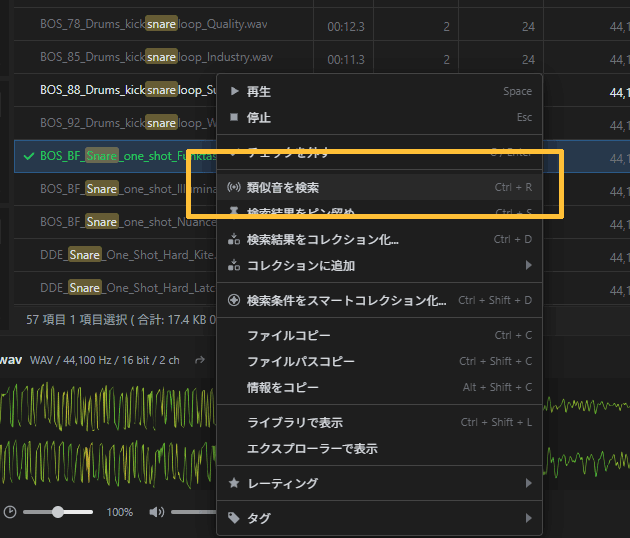
Task: Select 検索結果をコレクション化... menu entry
Action: (x=380, y=239)
